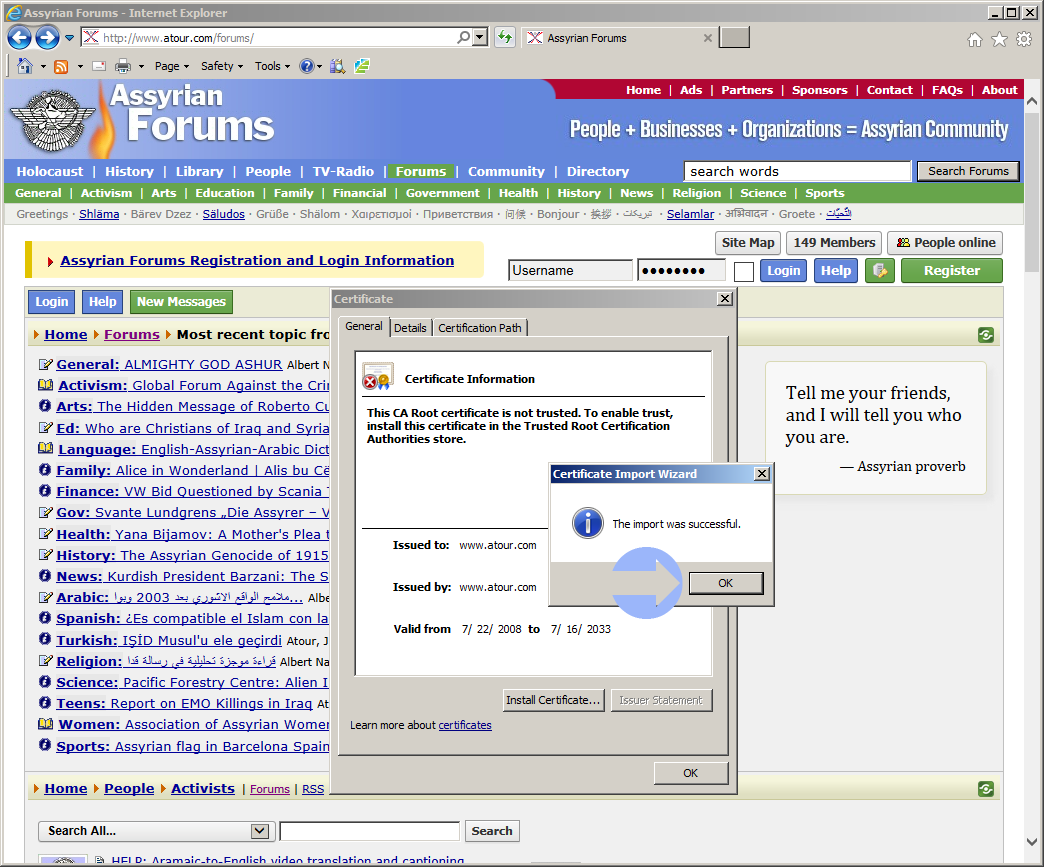Click the search magnifier in the address bar
This screenshot has height=867, width=1044.
[x=463, y=38]
